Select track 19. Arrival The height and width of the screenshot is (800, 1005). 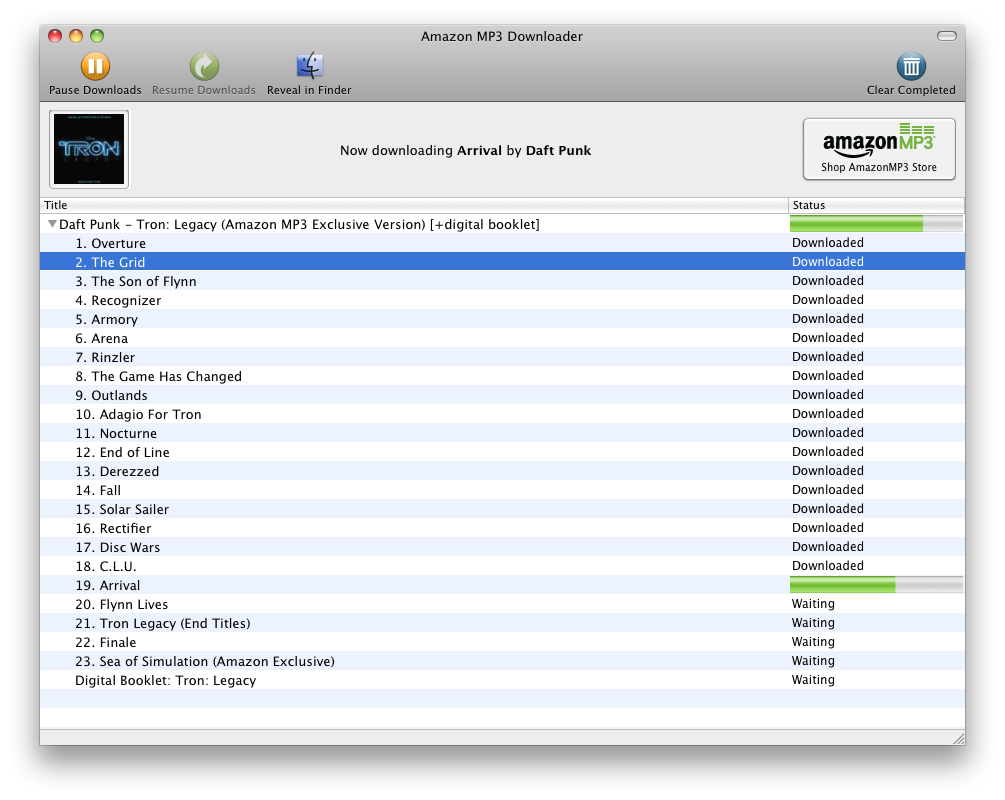(502, 585)
